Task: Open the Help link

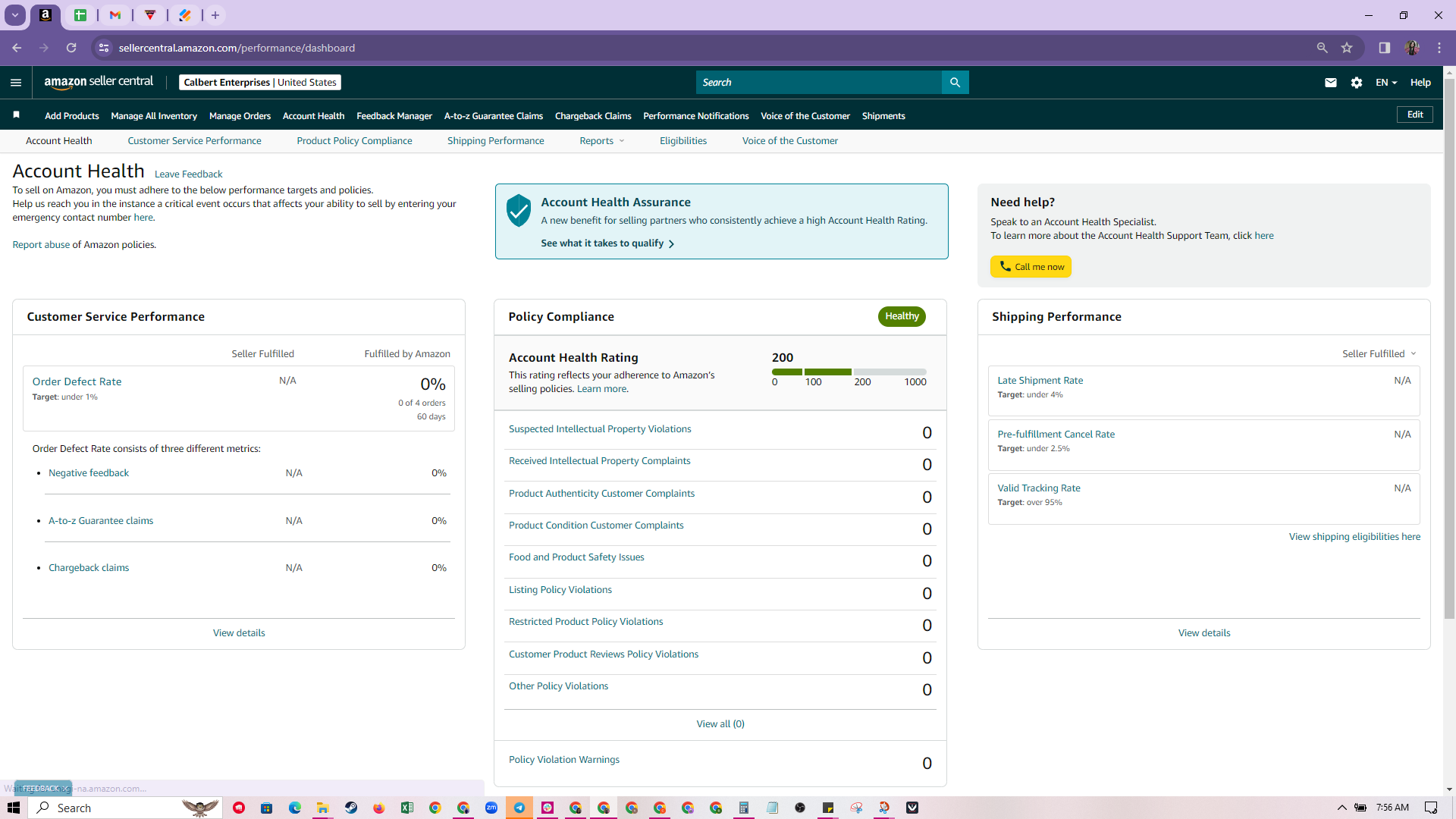Action: (1420, 83)
